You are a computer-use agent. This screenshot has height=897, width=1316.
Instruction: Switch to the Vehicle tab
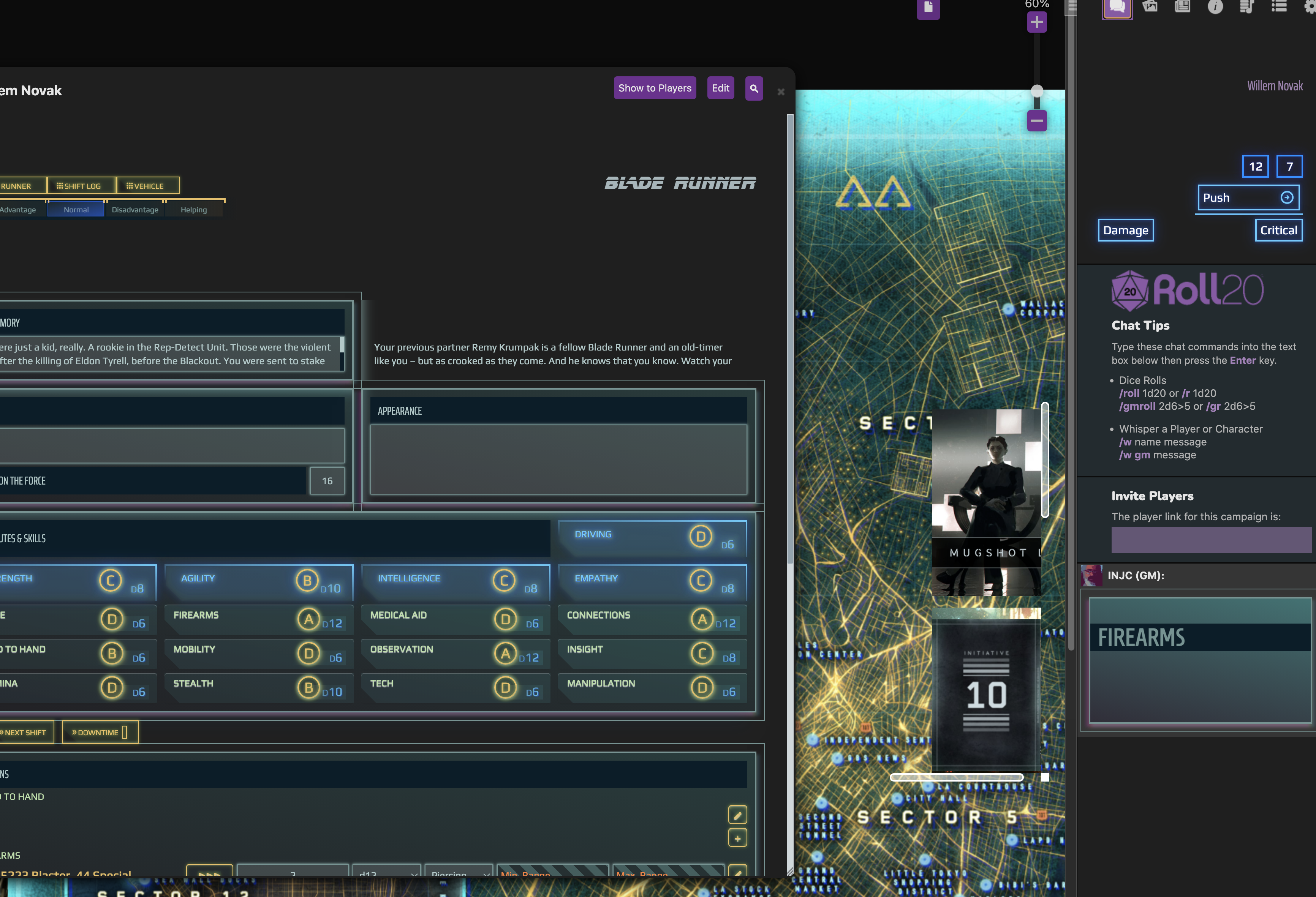click(148, 186)
